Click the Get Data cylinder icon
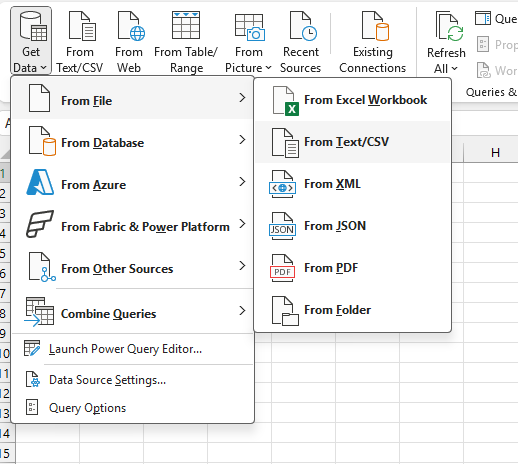Screen dimensions: 518x464 point(33,26)
